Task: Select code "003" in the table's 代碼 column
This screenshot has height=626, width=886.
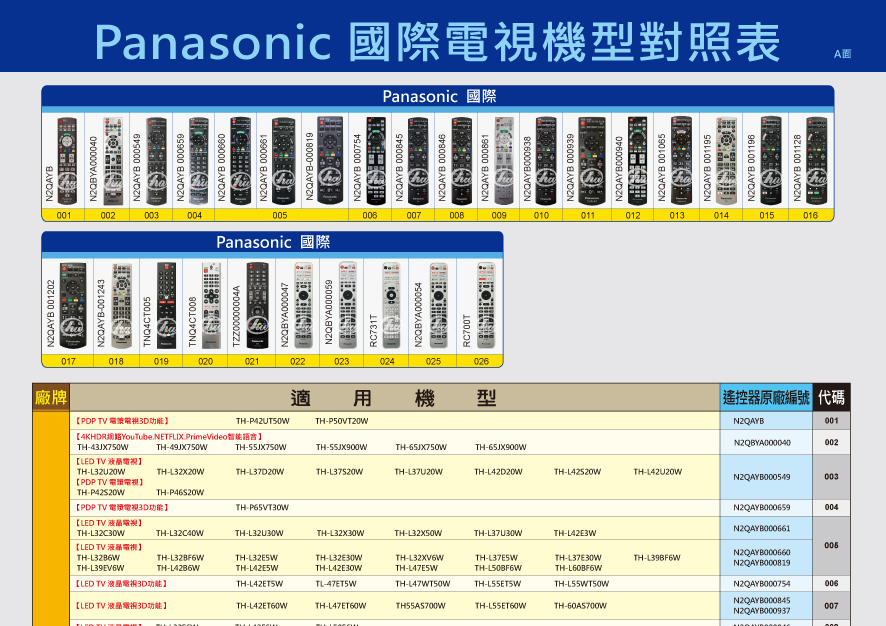Action: (831, 476)
